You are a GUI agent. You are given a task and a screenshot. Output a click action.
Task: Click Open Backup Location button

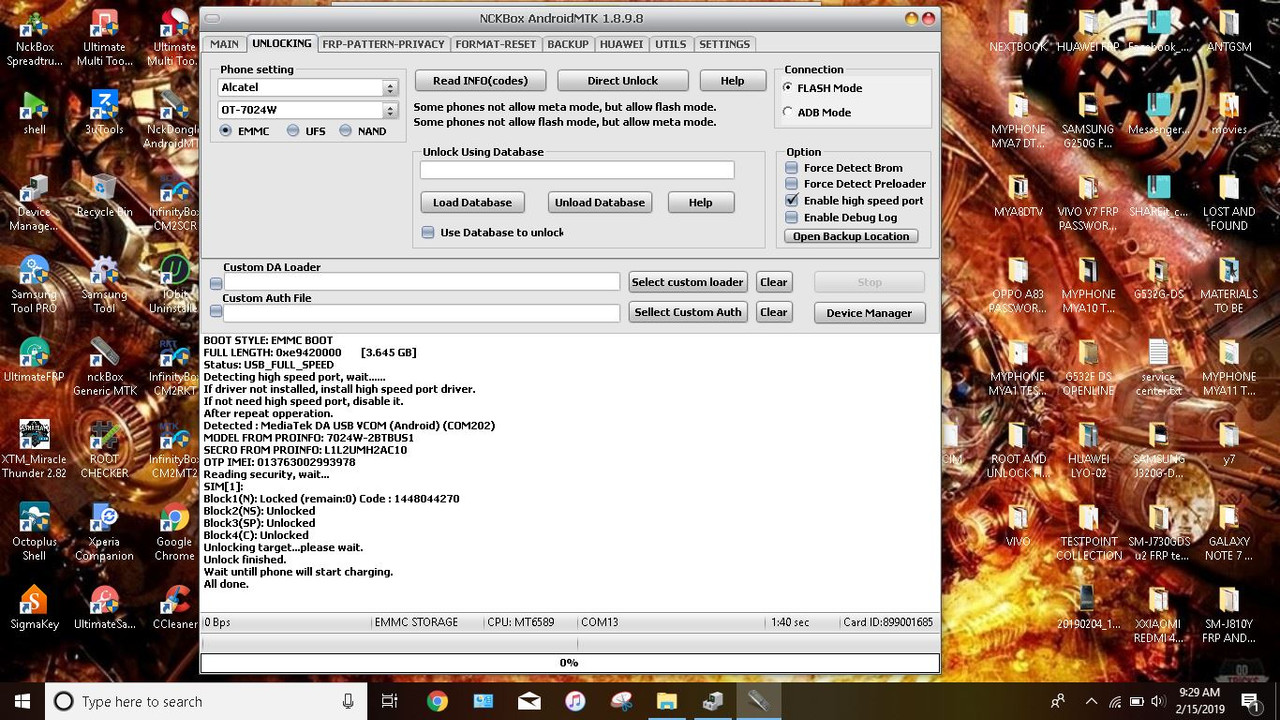[x=851, y=236]
